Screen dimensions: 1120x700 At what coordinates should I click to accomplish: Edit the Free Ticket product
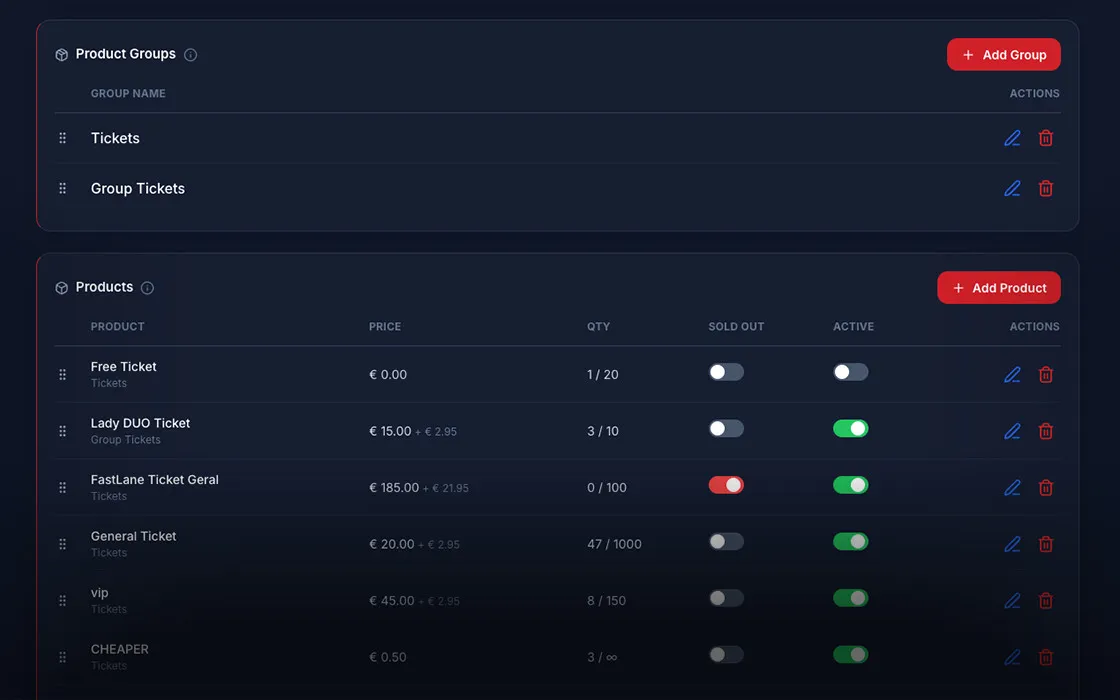[x=1012, y=374]
